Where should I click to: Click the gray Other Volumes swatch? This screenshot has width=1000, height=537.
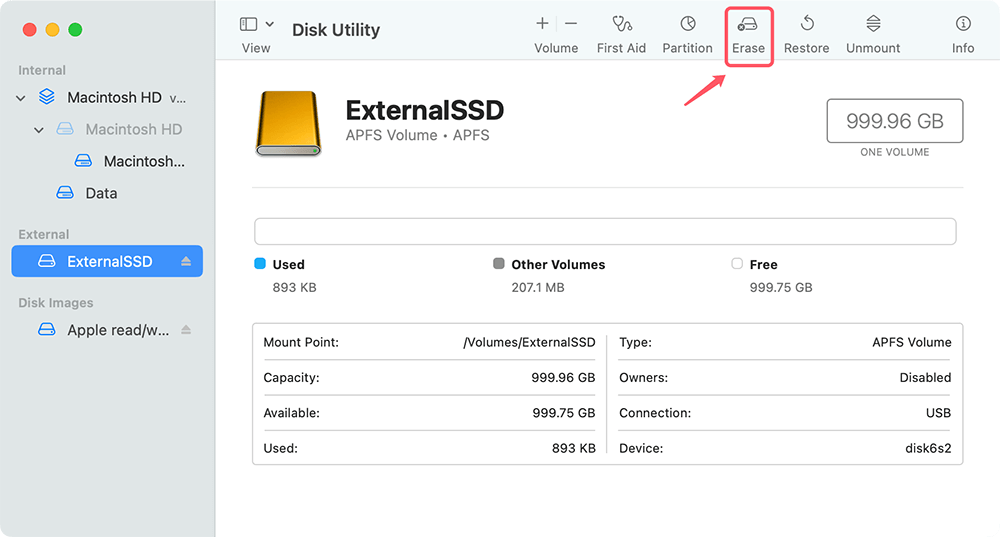tap(499, 264)
